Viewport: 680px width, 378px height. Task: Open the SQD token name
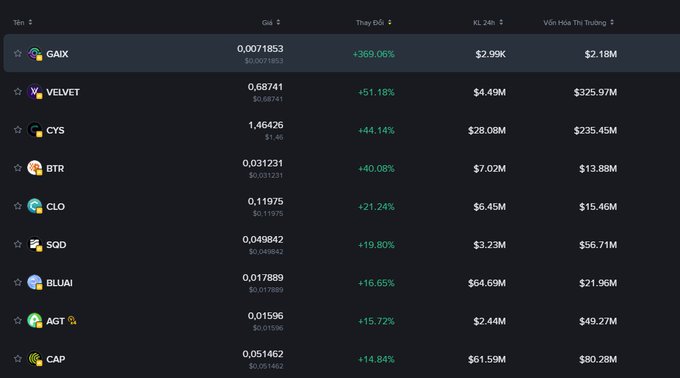pos(56,245)
